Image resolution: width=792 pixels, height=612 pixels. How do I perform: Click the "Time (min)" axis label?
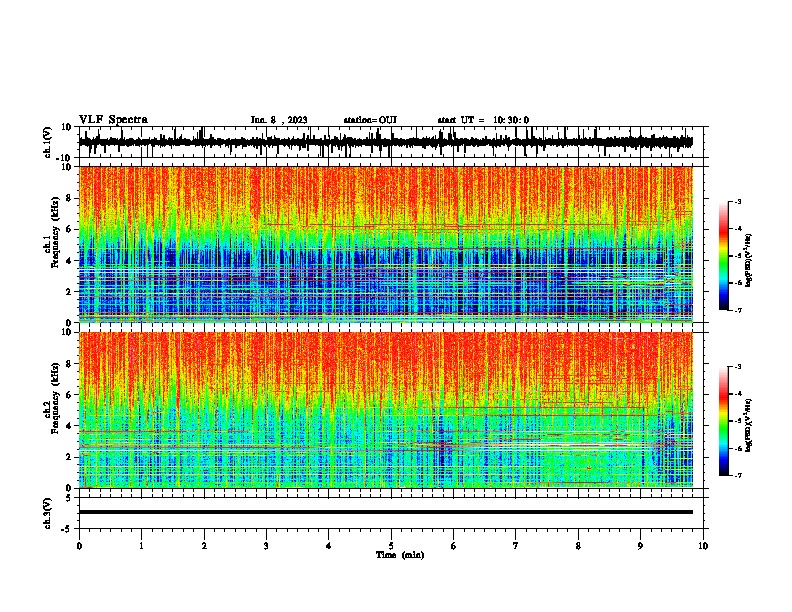pyautogui.click(x=400, y=555)
